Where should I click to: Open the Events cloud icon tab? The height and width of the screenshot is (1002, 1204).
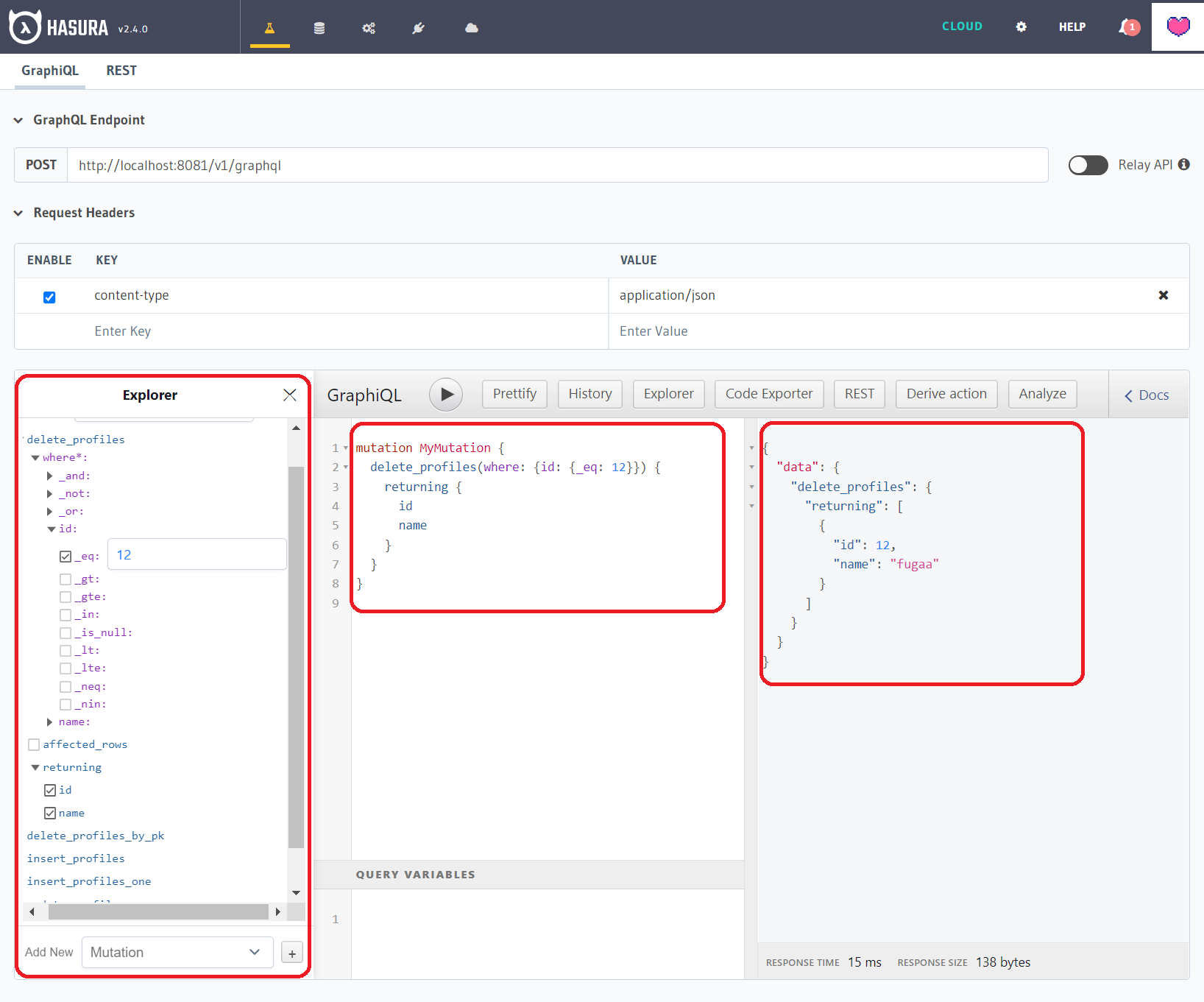[472, 28]
